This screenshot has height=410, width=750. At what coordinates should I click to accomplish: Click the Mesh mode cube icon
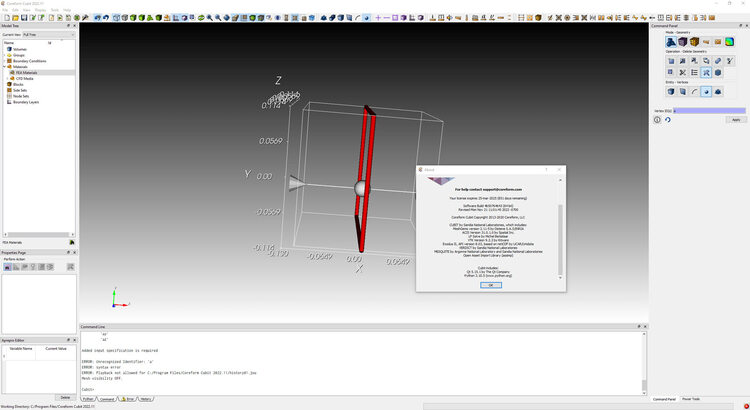click(x=683, y=42)
